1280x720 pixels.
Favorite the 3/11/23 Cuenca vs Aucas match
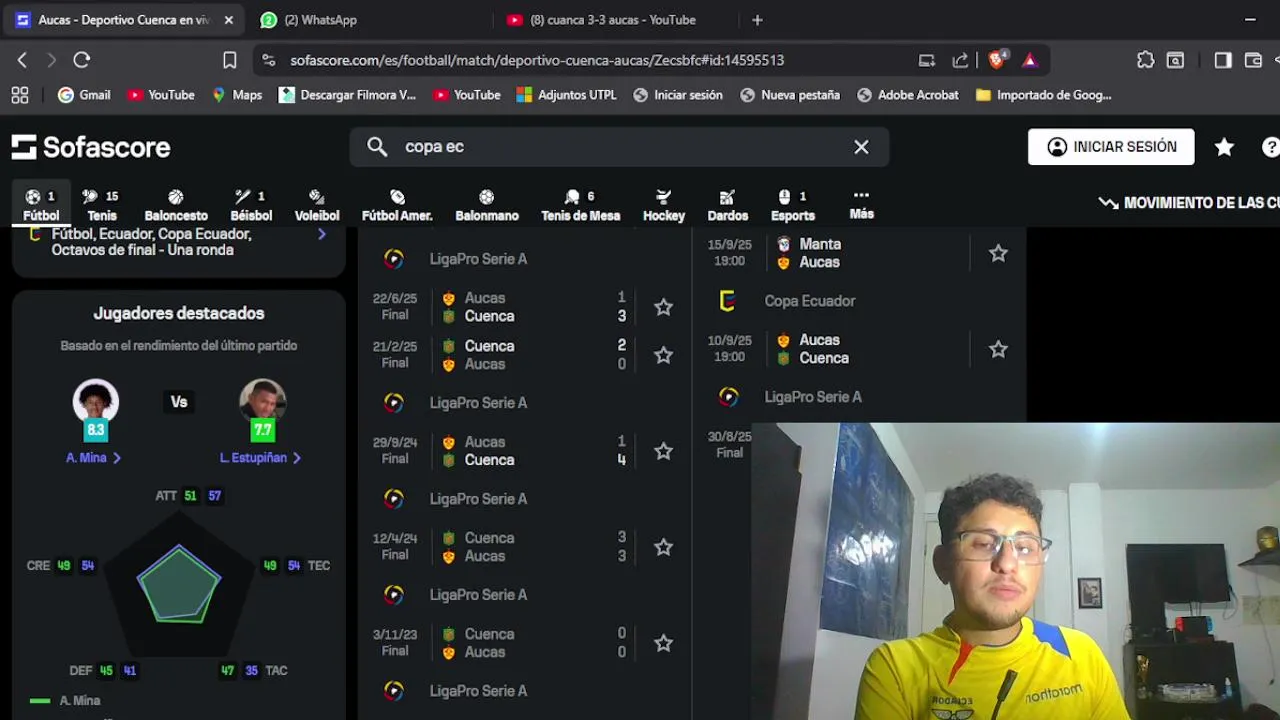663,643
